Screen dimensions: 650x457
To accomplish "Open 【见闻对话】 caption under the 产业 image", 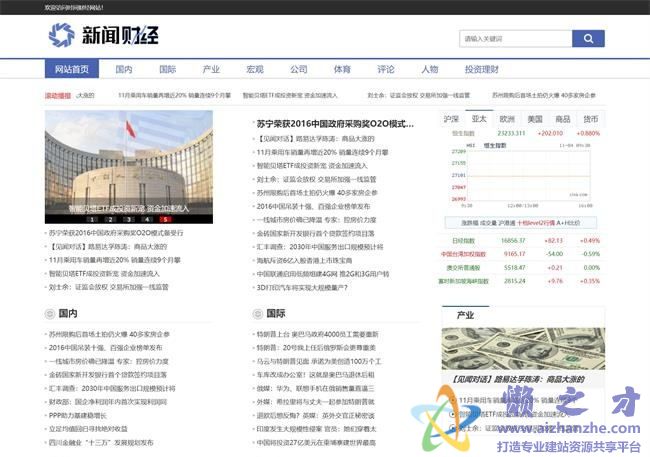I will (518, 379).
